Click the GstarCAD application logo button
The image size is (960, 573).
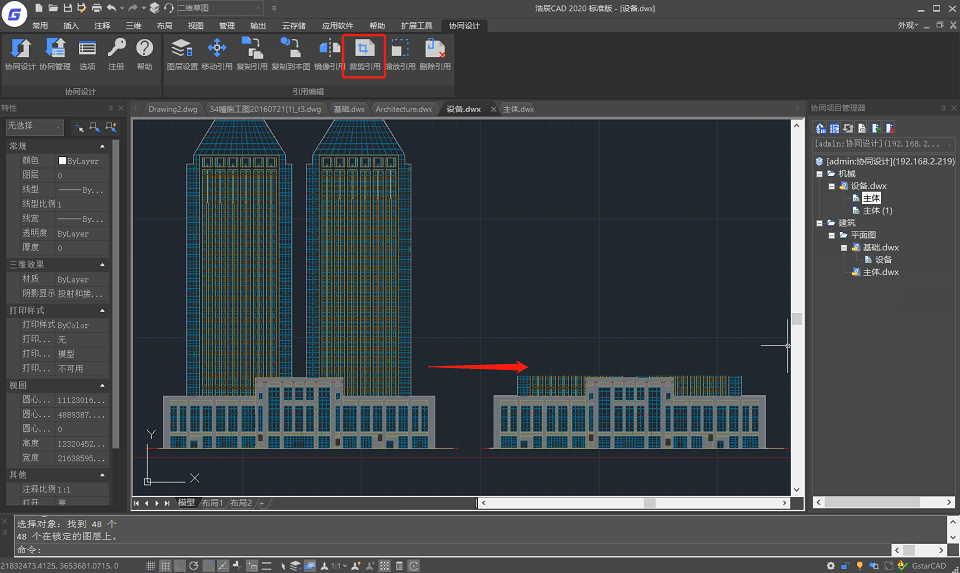pyautogui.click(x=14, y=13)
